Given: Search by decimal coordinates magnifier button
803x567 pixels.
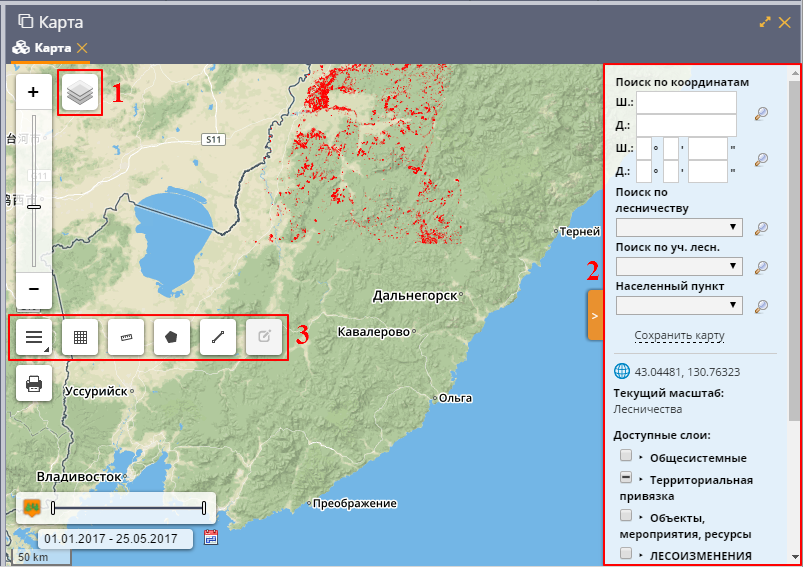Looking at the screenshot, I should 762,113.
